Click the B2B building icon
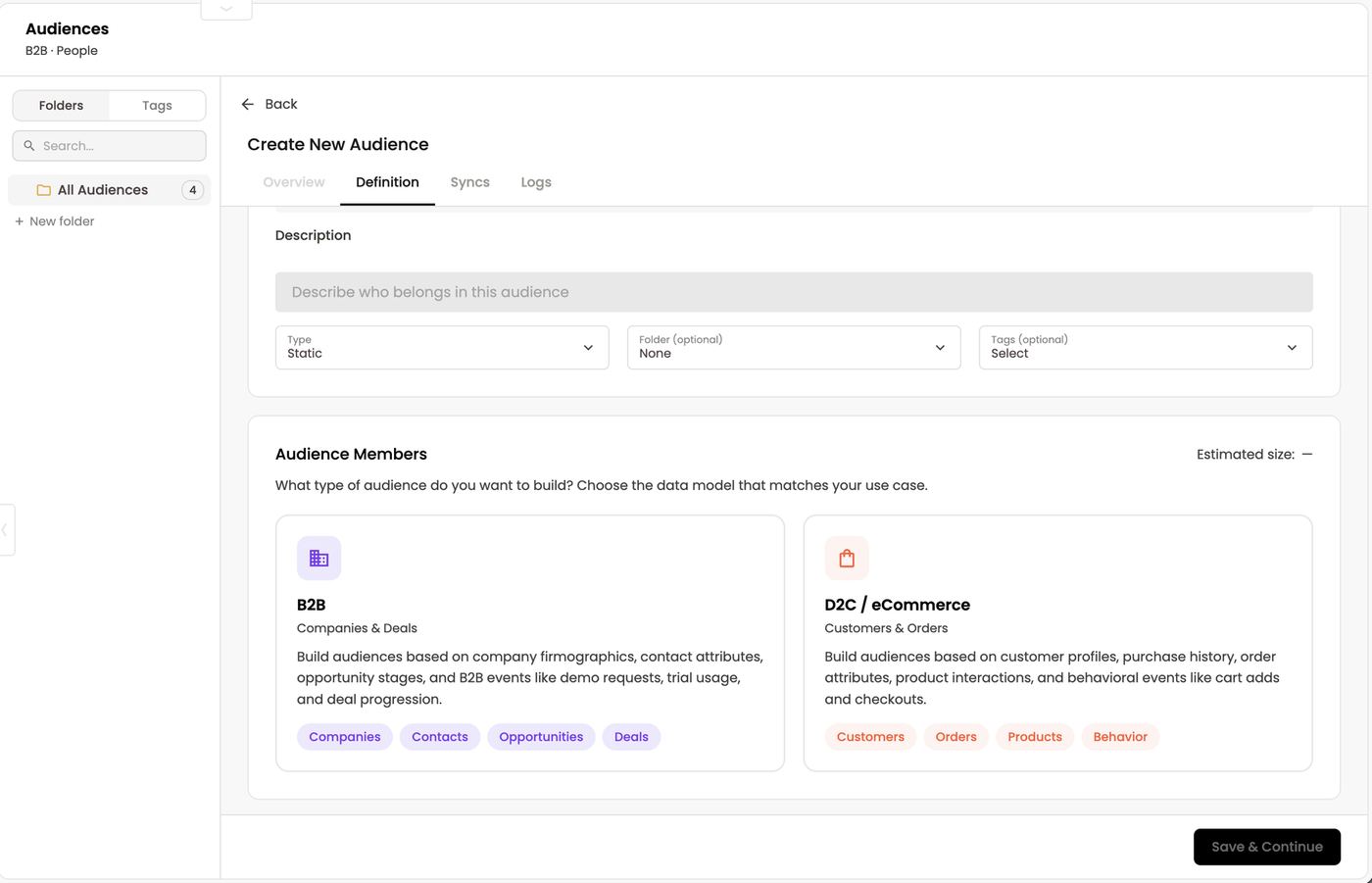The width and height of the screenshot is (1372, 883). point(318,558)
